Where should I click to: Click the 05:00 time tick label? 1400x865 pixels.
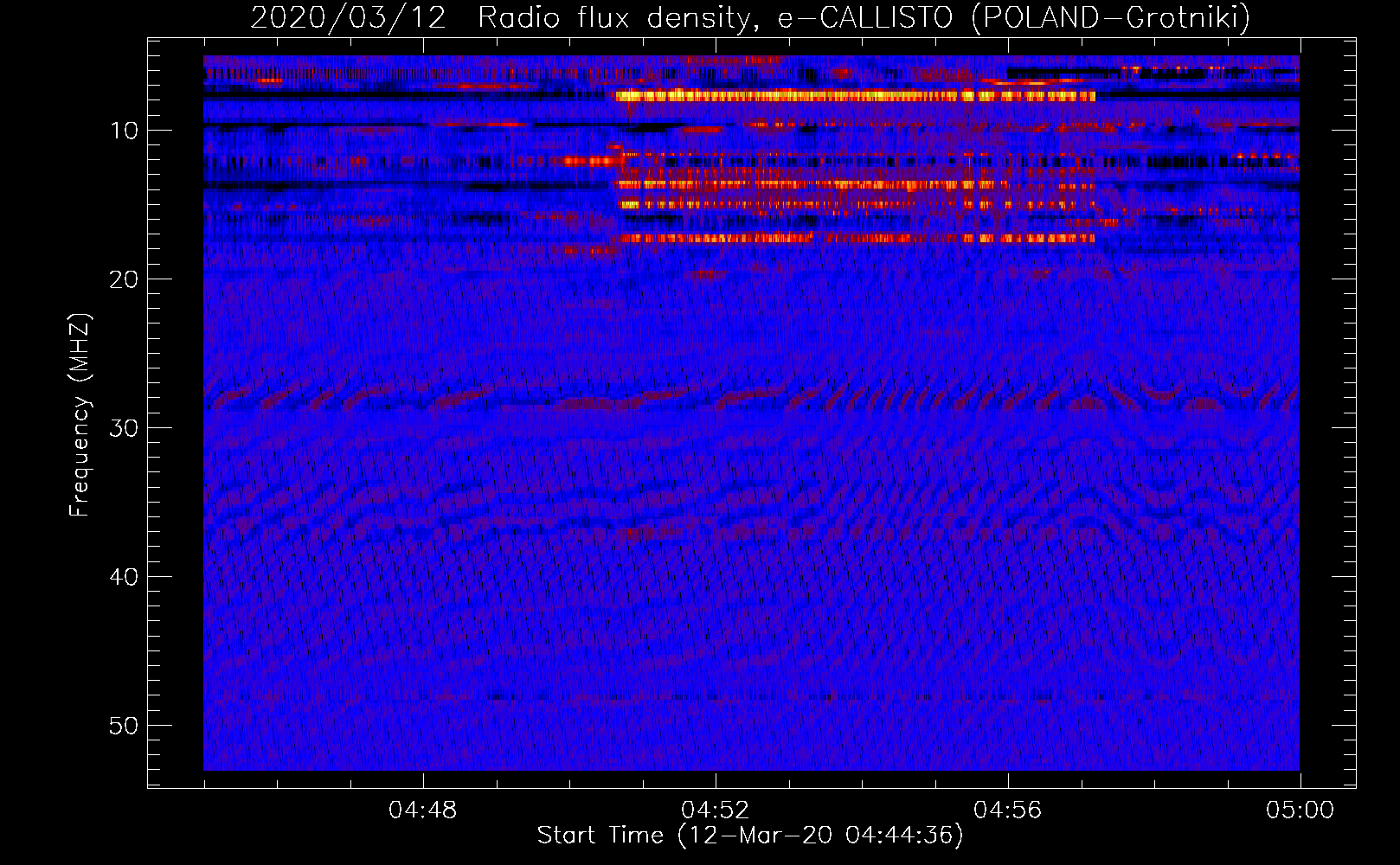tap(1300, 811)
